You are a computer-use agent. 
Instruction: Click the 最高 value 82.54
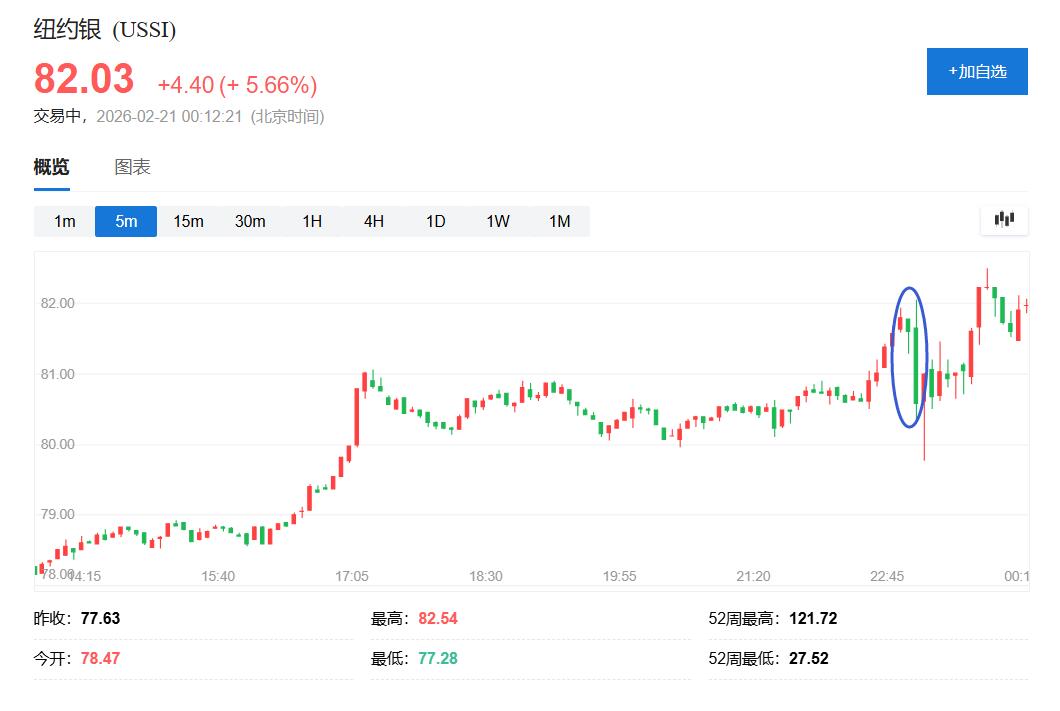coord(437,619)
